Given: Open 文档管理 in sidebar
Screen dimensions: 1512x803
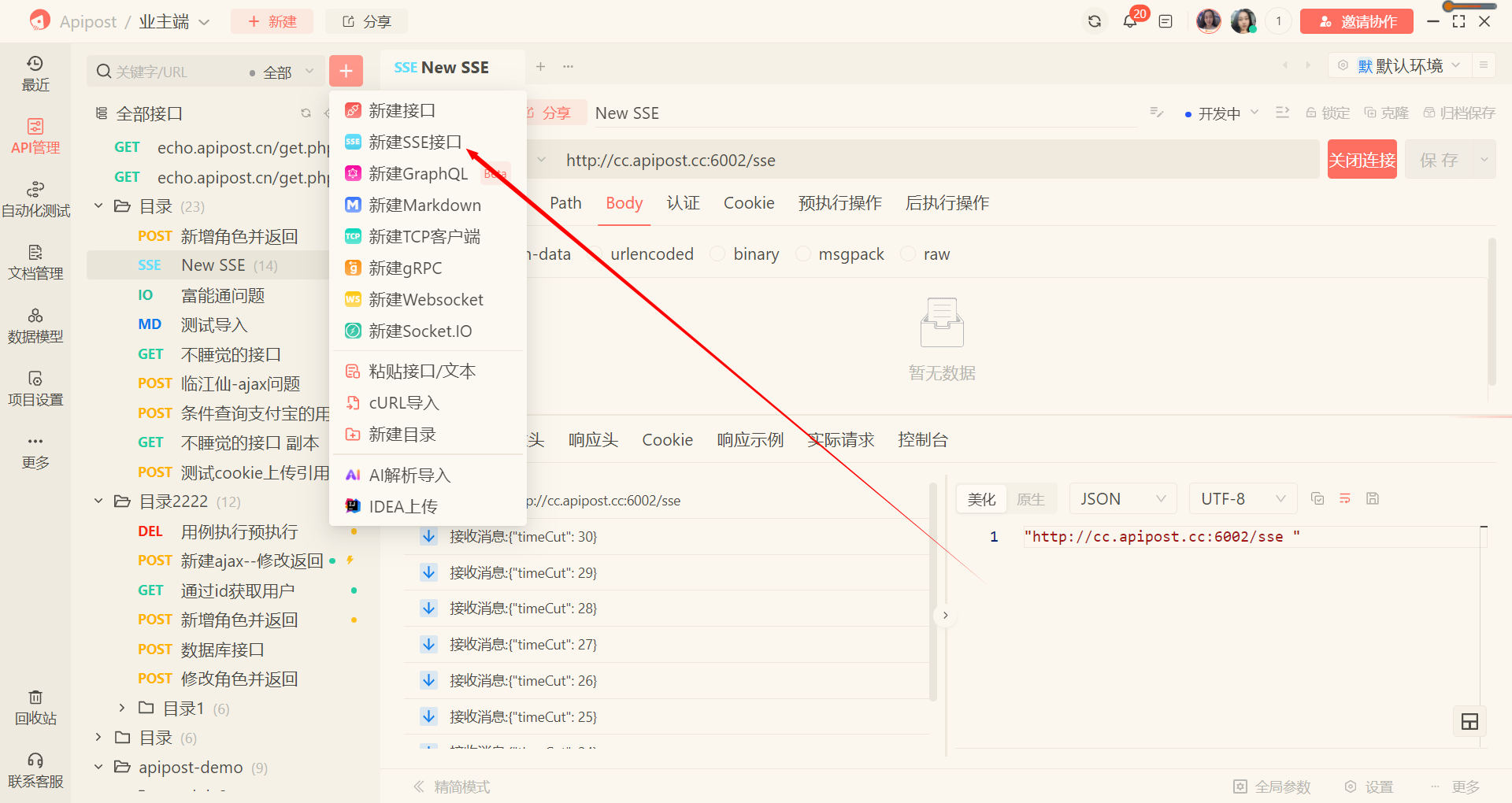Looking at the screenshot, I should 35,263.
